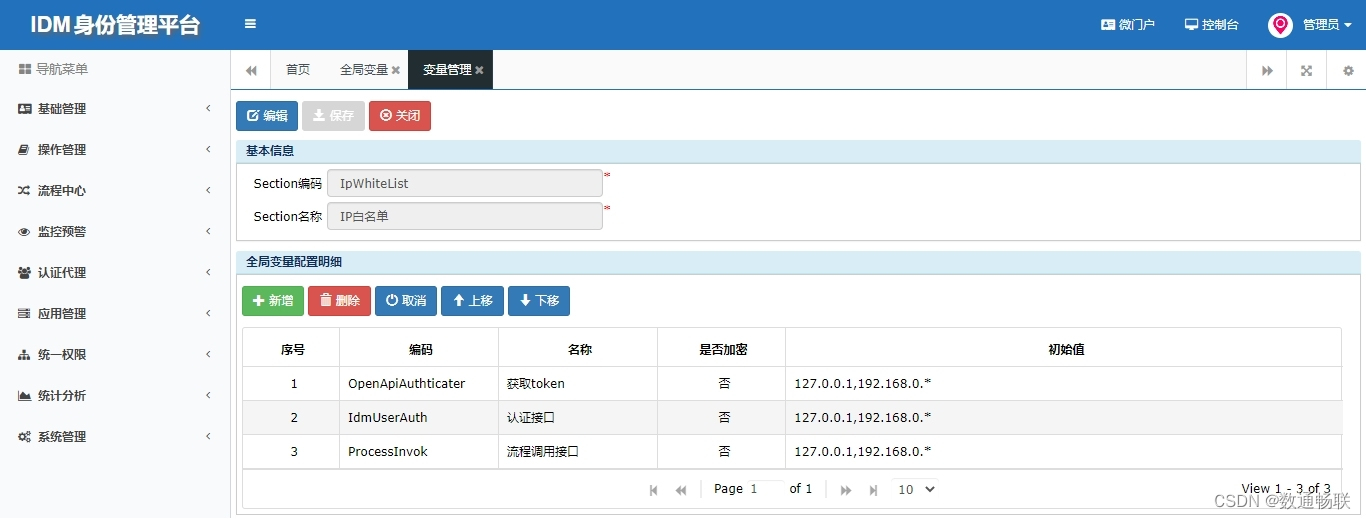Image resolution: width=1366 pixels, height=519 pixels.
Task: Expand chevron beside 基础管理
Action: coord(208,108)
